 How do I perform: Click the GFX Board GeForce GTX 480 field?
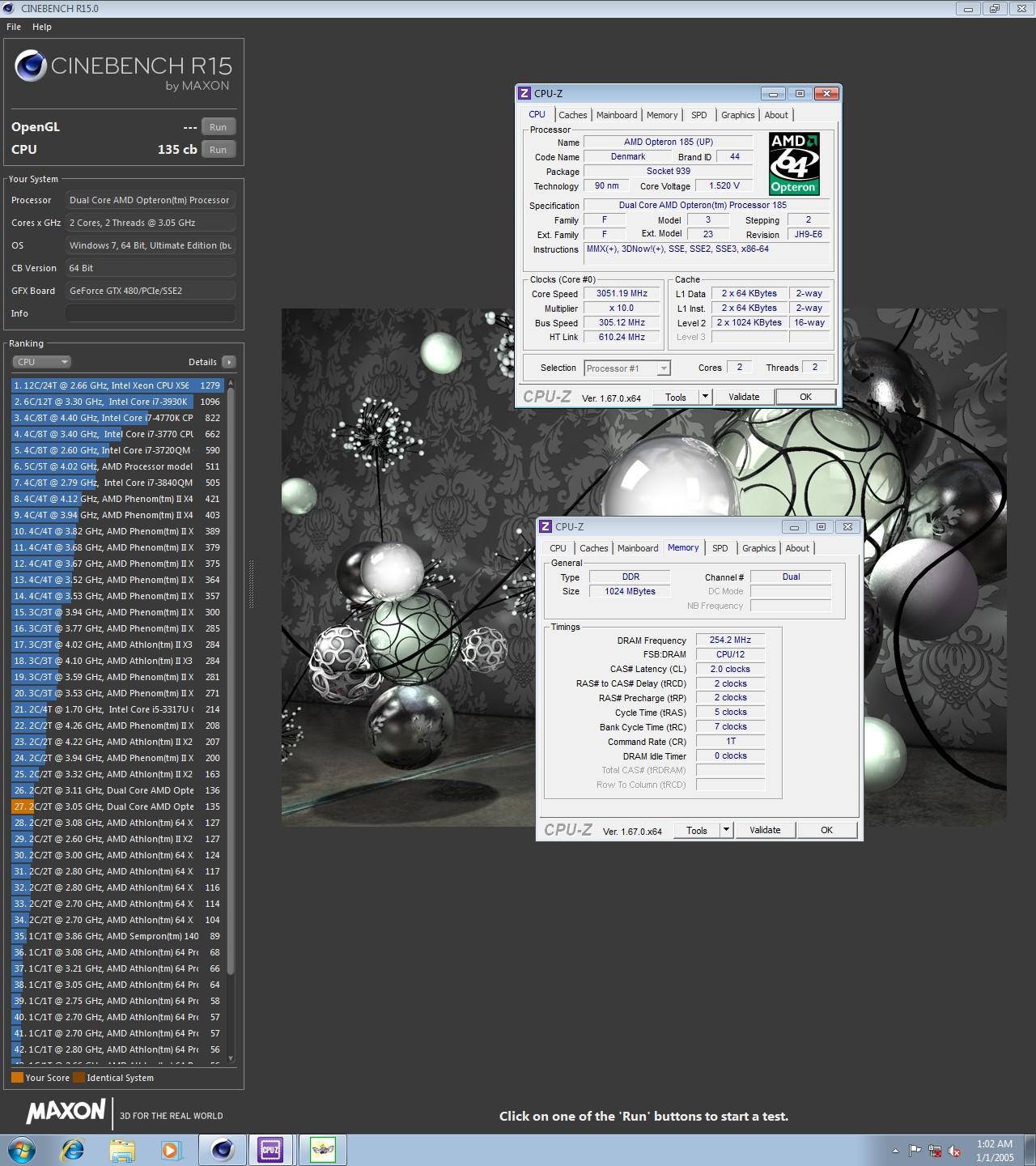151,291
